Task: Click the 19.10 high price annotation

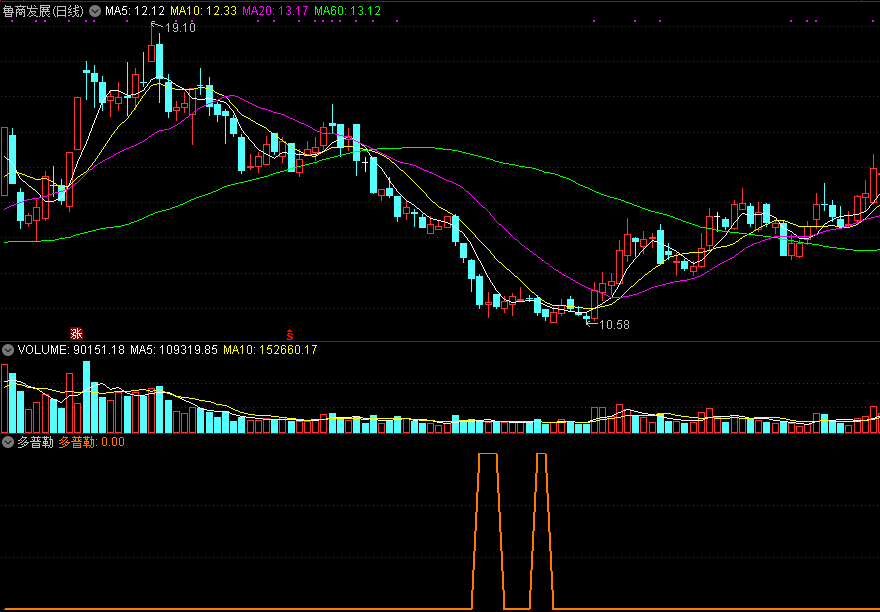Action: [180, 28]
